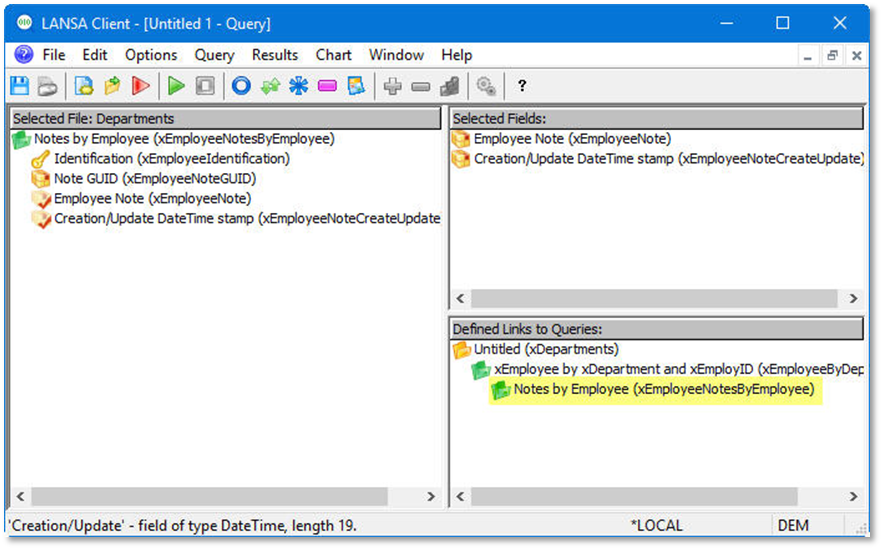The width and height of the screenshot is (882, 549).
Task: Click the Note GUID field cube icon
Action: [40, 179]
